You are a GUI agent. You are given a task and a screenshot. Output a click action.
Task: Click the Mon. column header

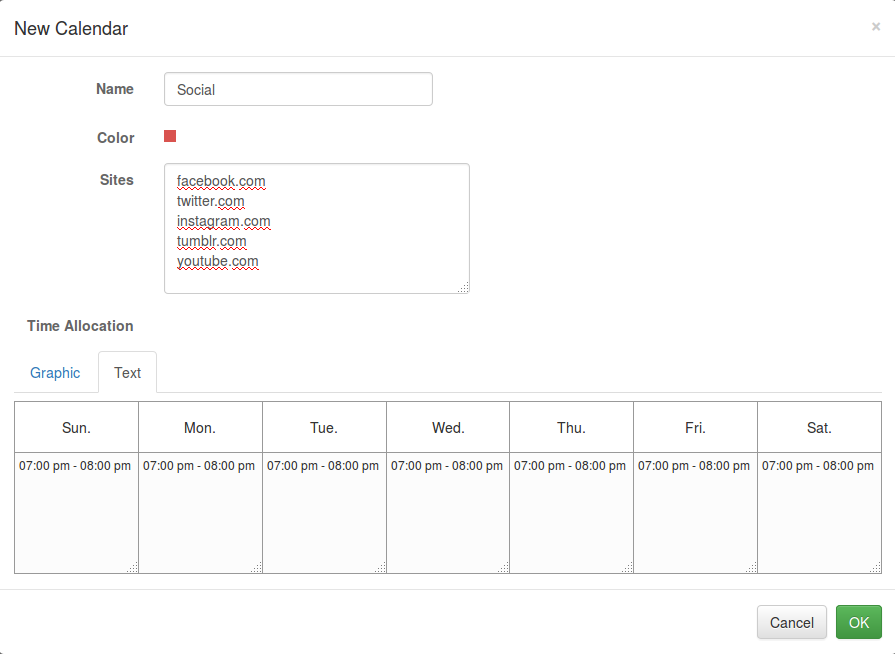(x=200, y=428)
